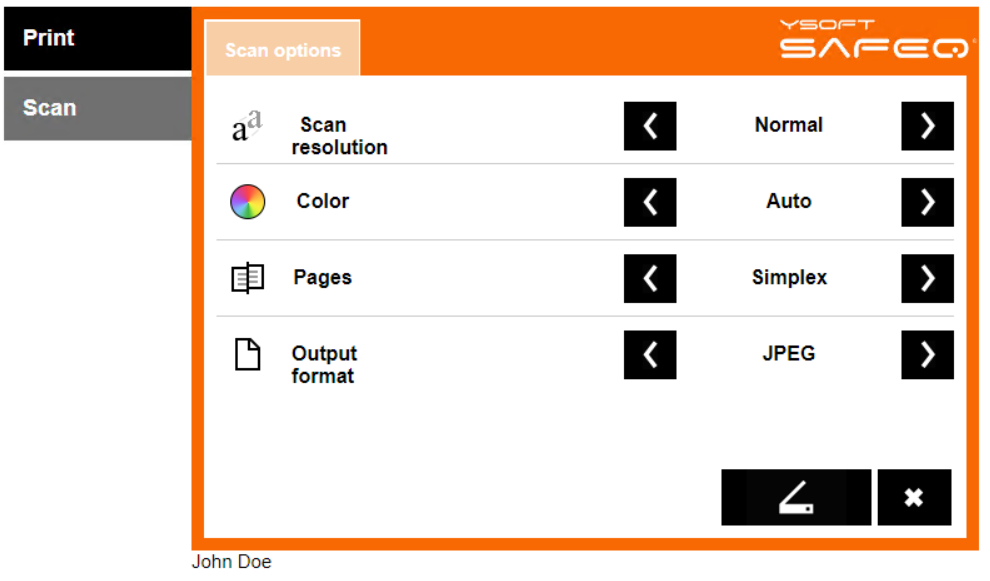Viewport: 990px width, 581px height.
Task: Change Pages setting with right arrow
Action: coord(927,278)
